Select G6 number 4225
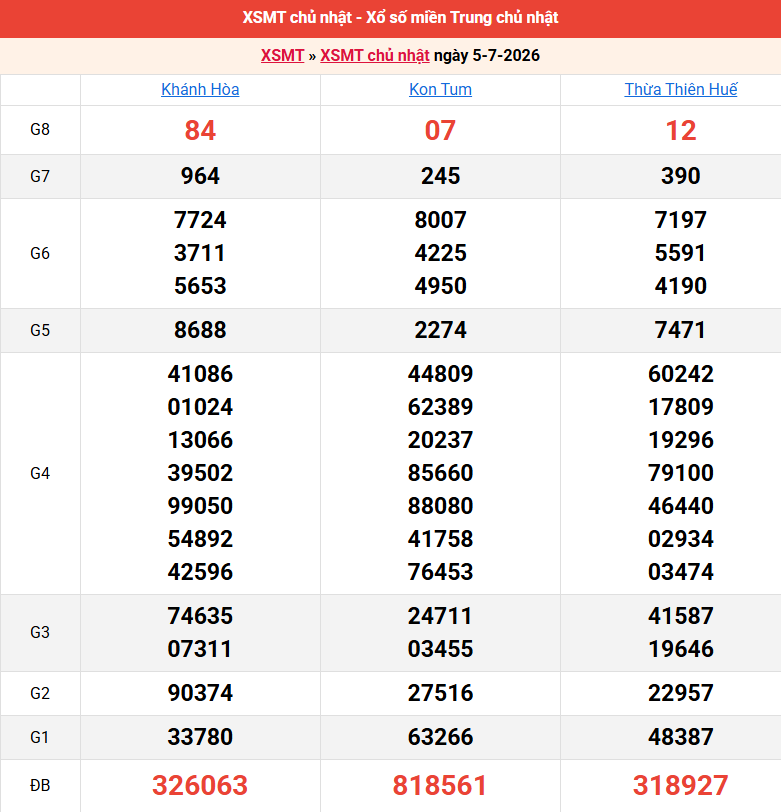This screenshot has width=781, height=812. coord(440,253)
